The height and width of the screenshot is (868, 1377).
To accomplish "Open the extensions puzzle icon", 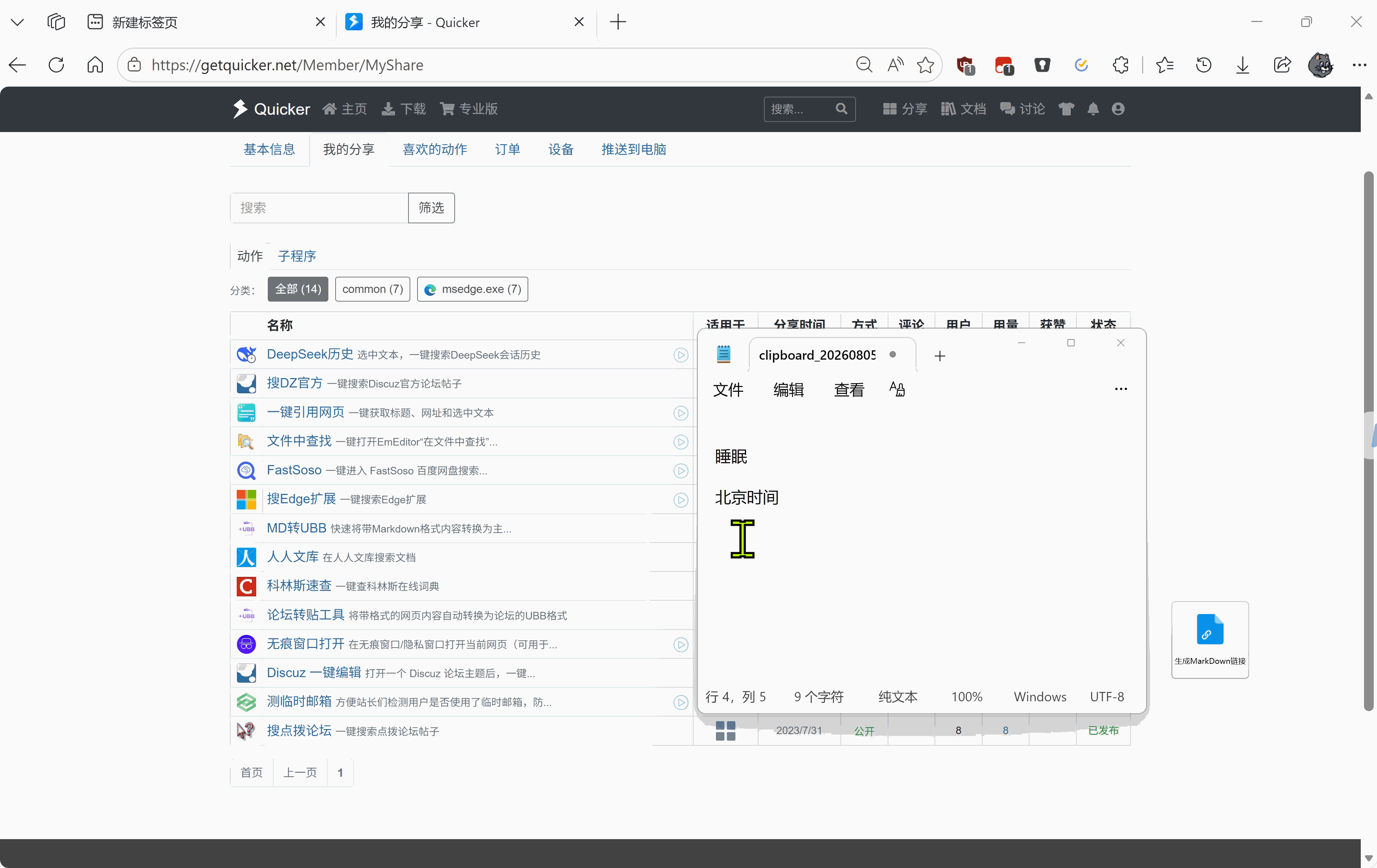I will [x=1121, y=65].
